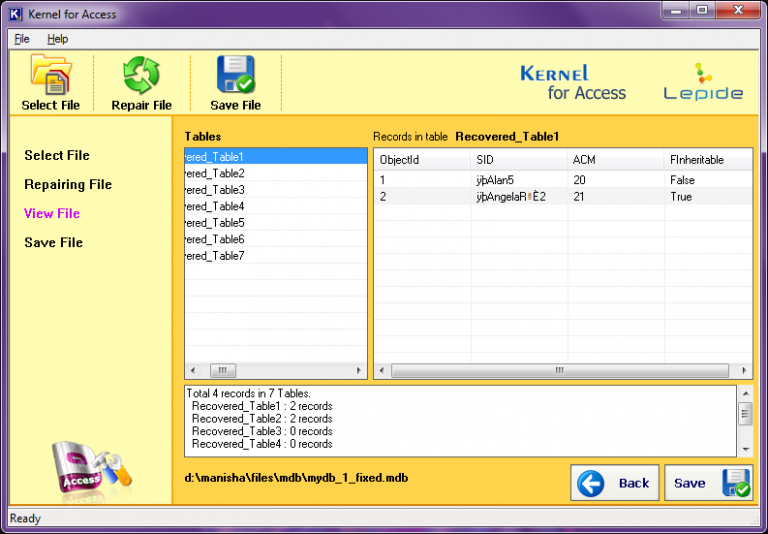Click the SID cell containing Alan5

coord(519,180)
